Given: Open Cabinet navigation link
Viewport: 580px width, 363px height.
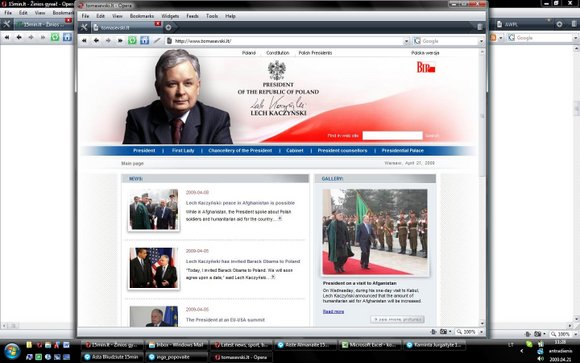Looking at the screenshot, I should 295,151.
